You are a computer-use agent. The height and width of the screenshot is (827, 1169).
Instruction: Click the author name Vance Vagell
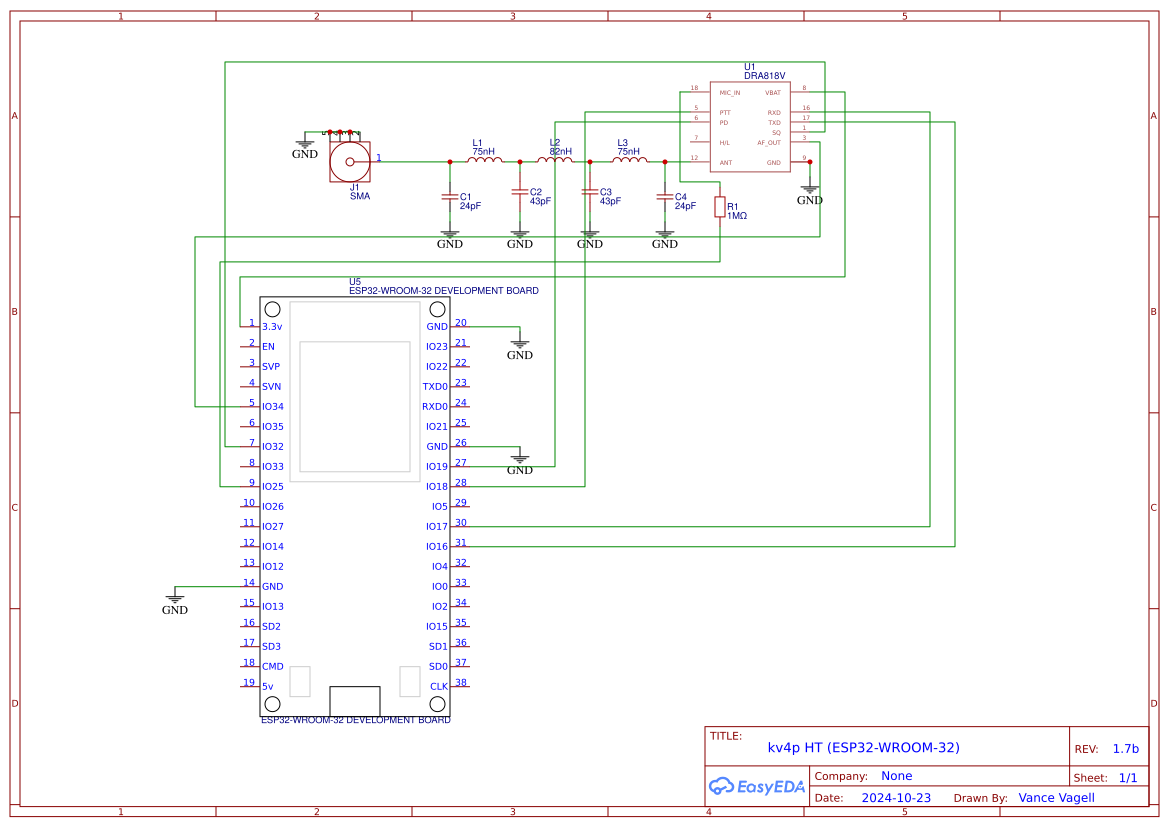point(1056,798)
